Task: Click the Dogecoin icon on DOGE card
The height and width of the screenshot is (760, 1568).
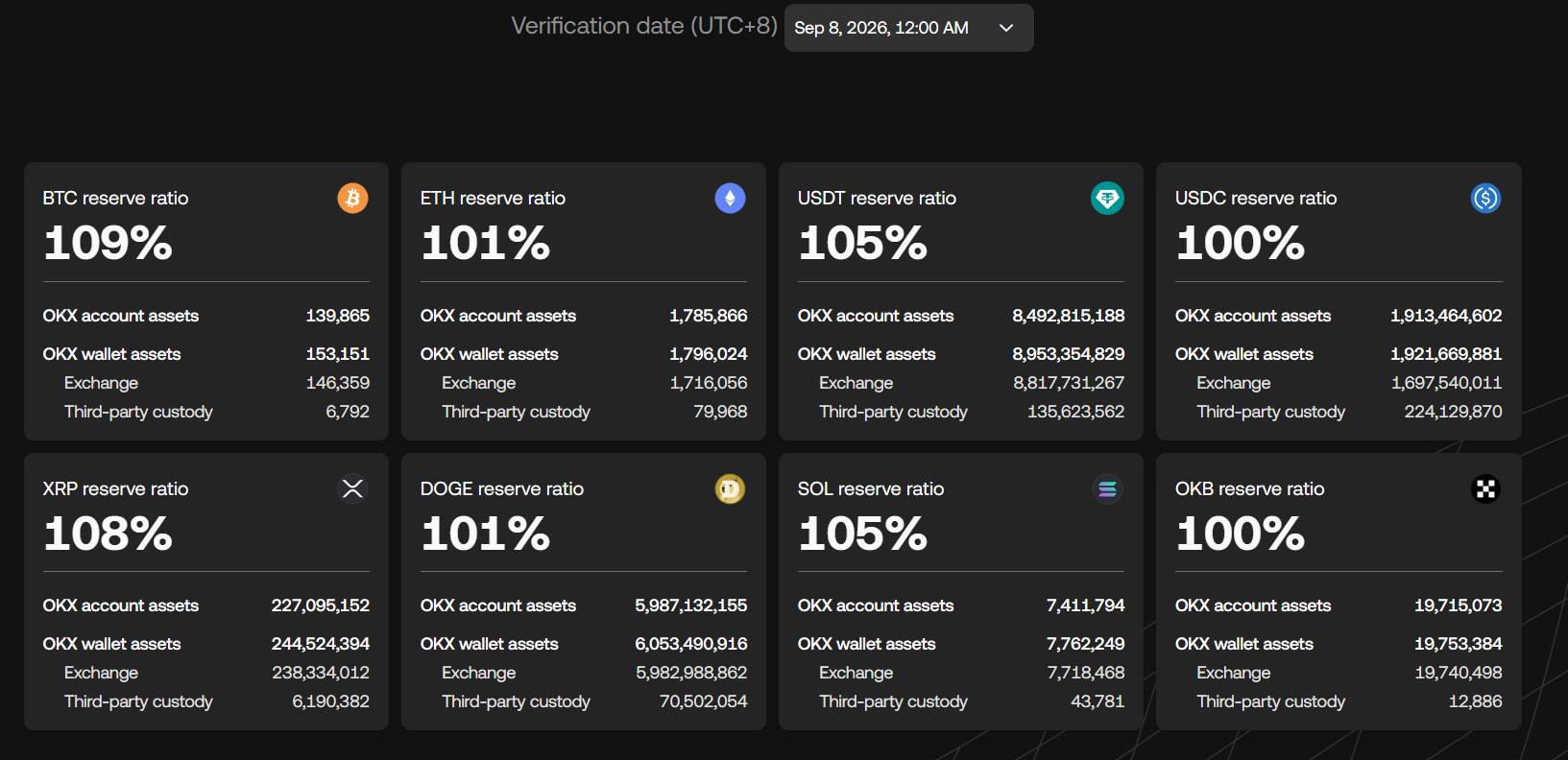Action: [x=730, y=489]
